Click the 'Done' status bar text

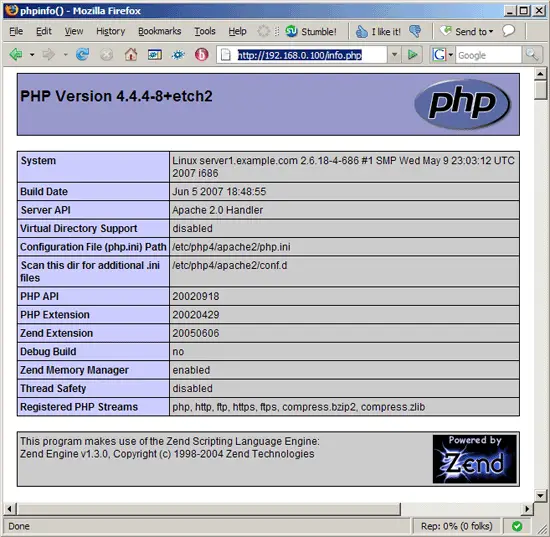19,526
